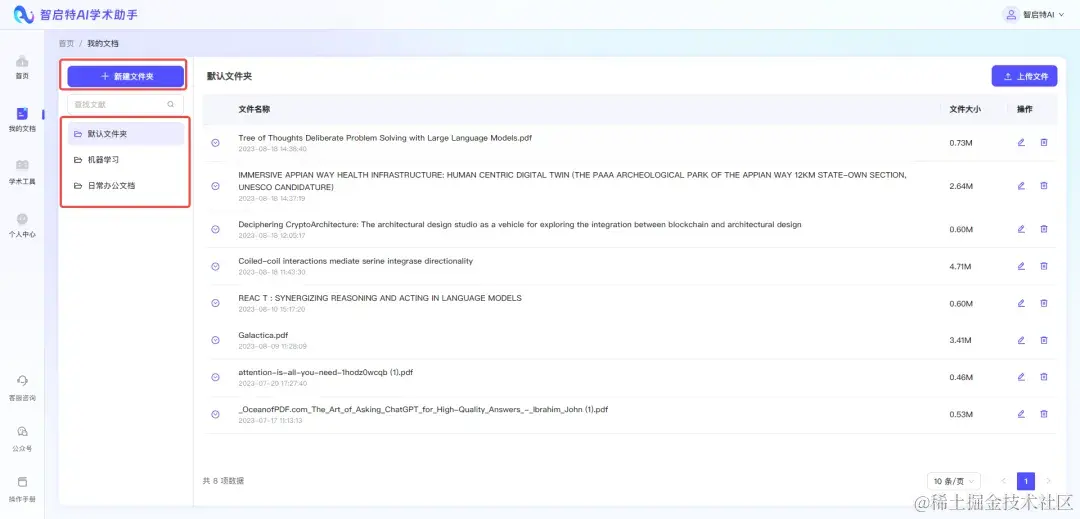1080x519 pixels.
Task: Click page 1 in pagination
Action: click(x=1026, y=481)
